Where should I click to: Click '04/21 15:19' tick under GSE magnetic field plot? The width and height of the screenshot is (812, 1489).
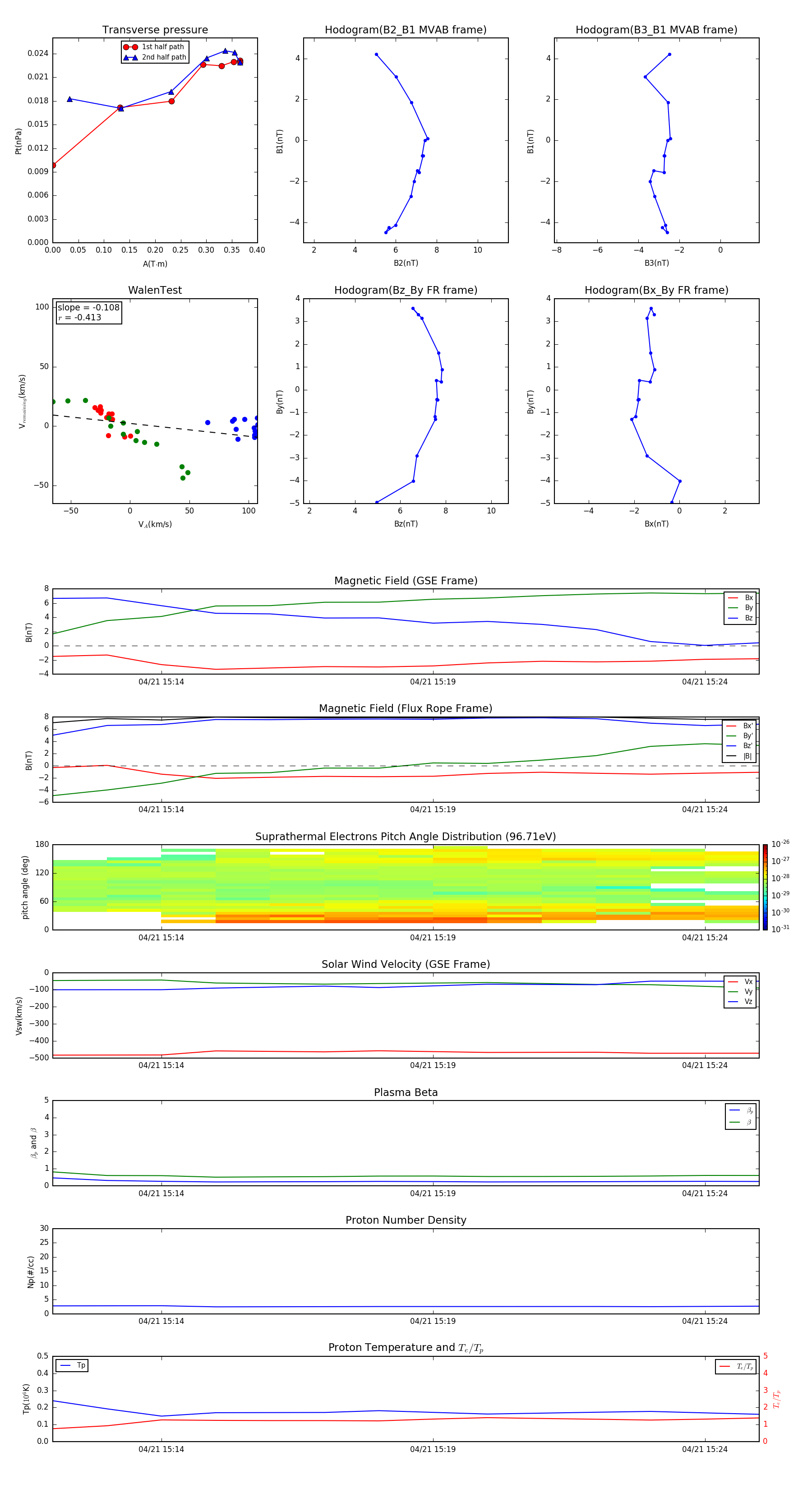(433, 682)
